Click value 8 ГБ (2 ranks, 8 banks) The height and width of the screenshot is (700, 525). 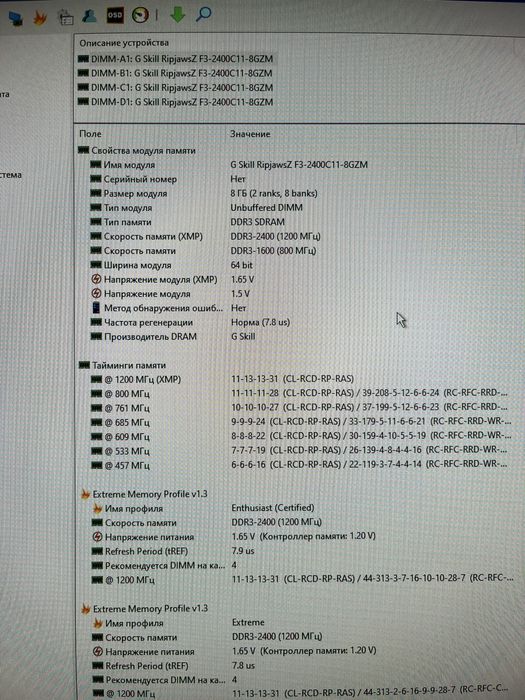coord(274,193)
